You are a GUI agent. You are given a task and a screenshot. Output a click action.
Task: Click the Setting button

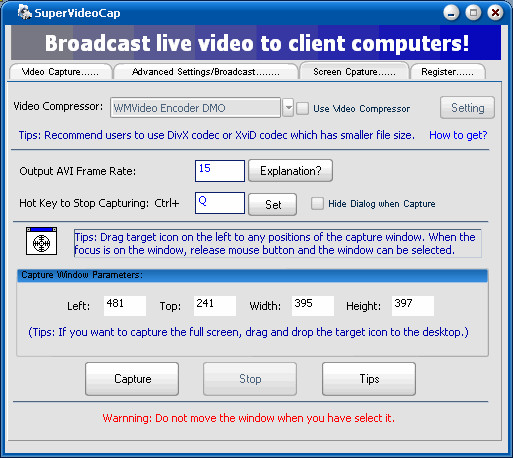click(467, 108)
